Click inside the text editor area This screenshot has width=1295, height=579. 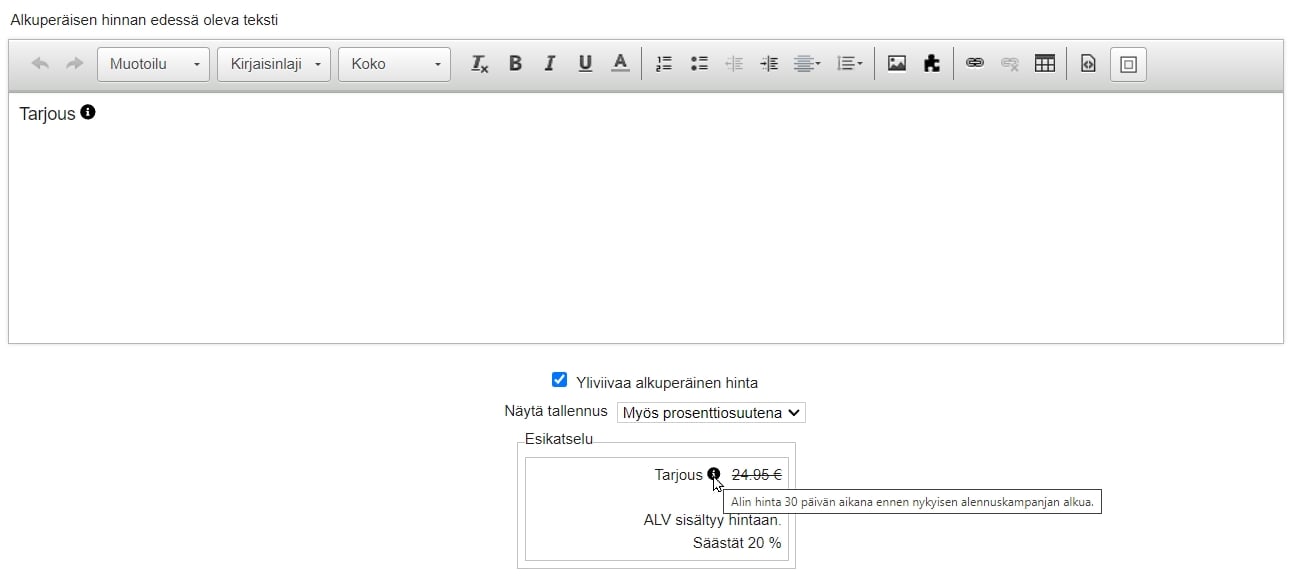pos(646,218)
